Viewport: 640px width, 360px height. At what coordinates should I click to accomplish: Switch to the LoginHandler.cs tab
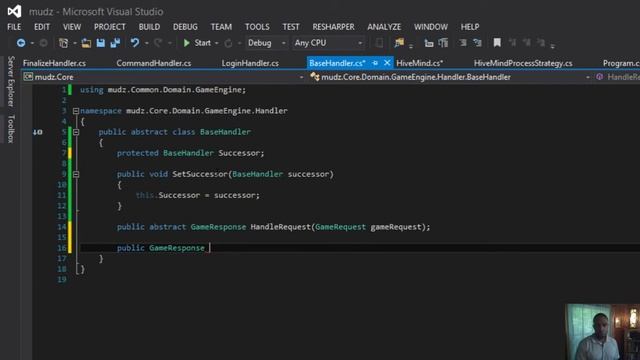coord(250,63)
